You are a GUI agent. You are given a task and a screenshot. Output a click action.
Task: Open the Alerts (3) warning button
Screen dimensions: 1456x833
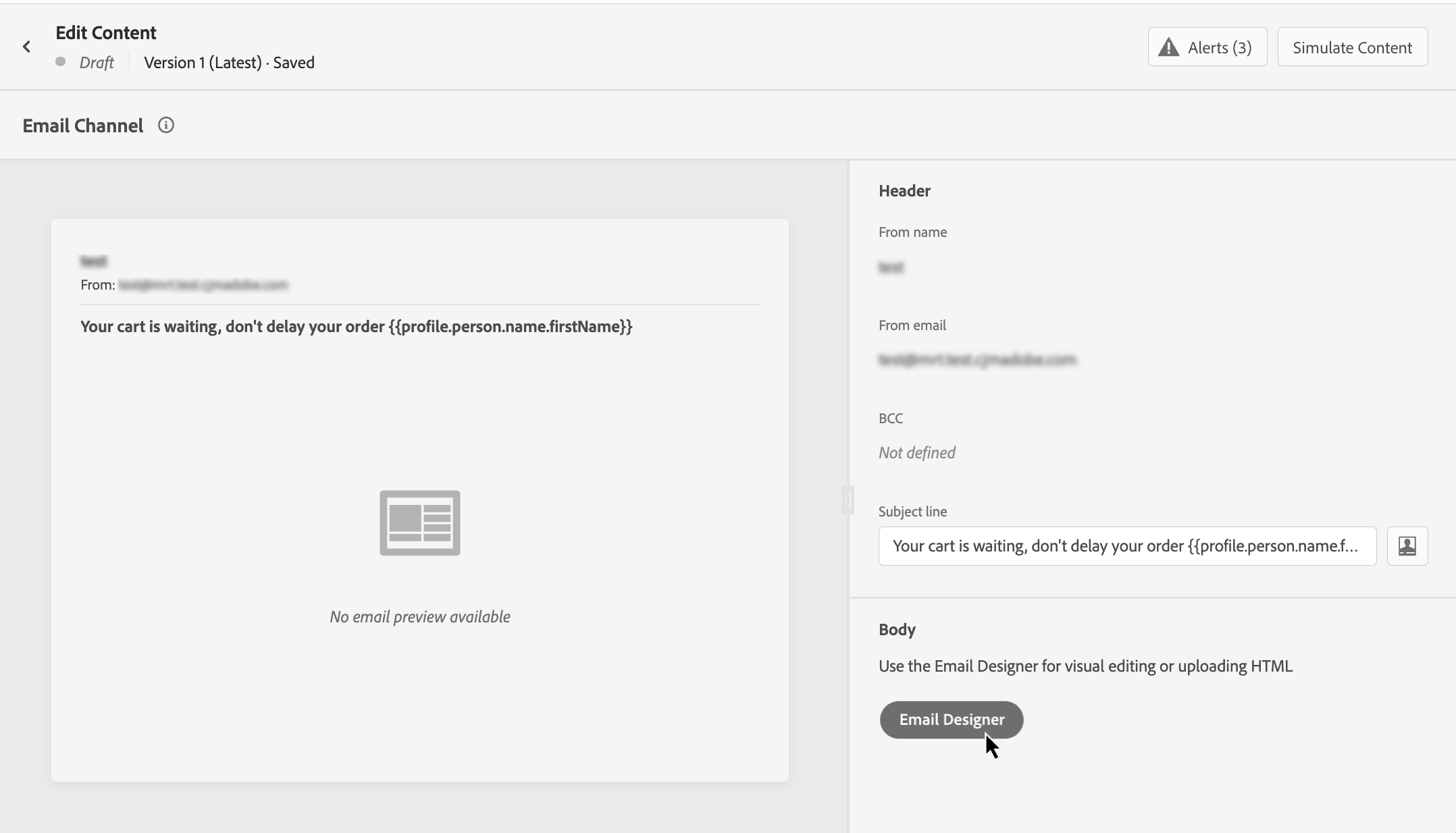click(1207, 47)
